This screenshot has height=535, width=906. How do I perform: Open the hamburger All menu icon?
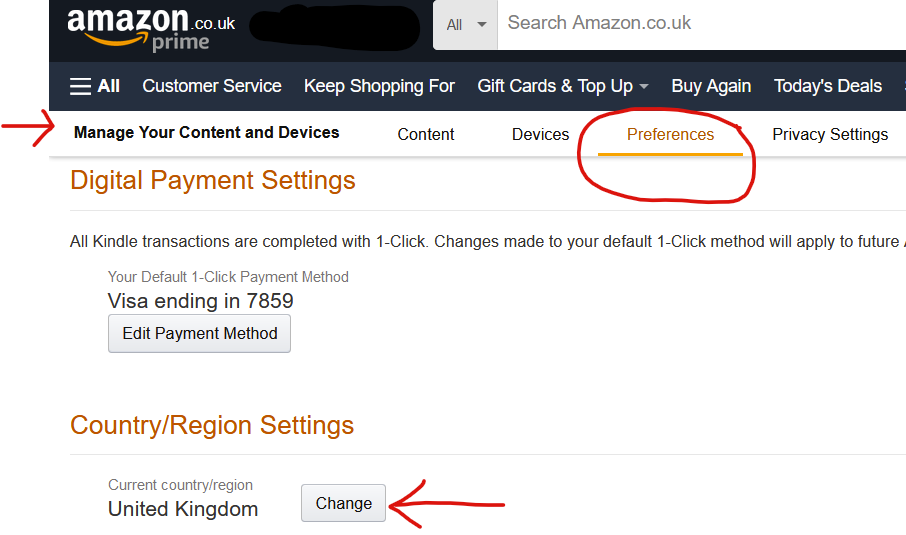(x=81, y=86)
